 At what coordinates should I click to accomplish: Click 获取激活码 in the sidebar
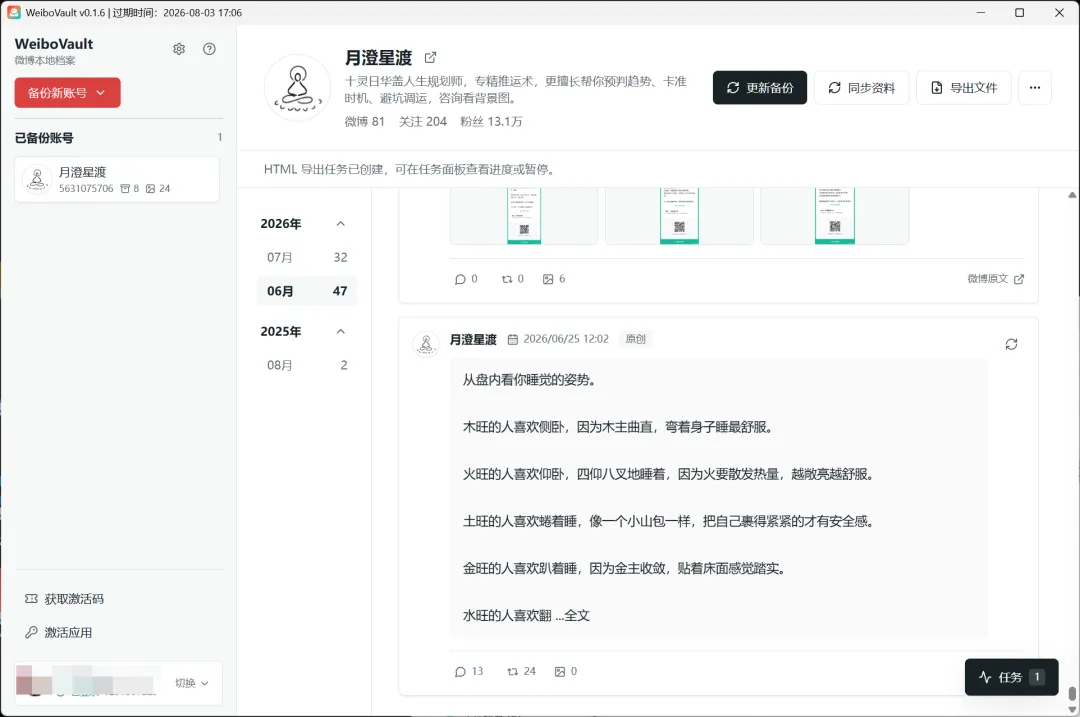(x=64, y=599)
